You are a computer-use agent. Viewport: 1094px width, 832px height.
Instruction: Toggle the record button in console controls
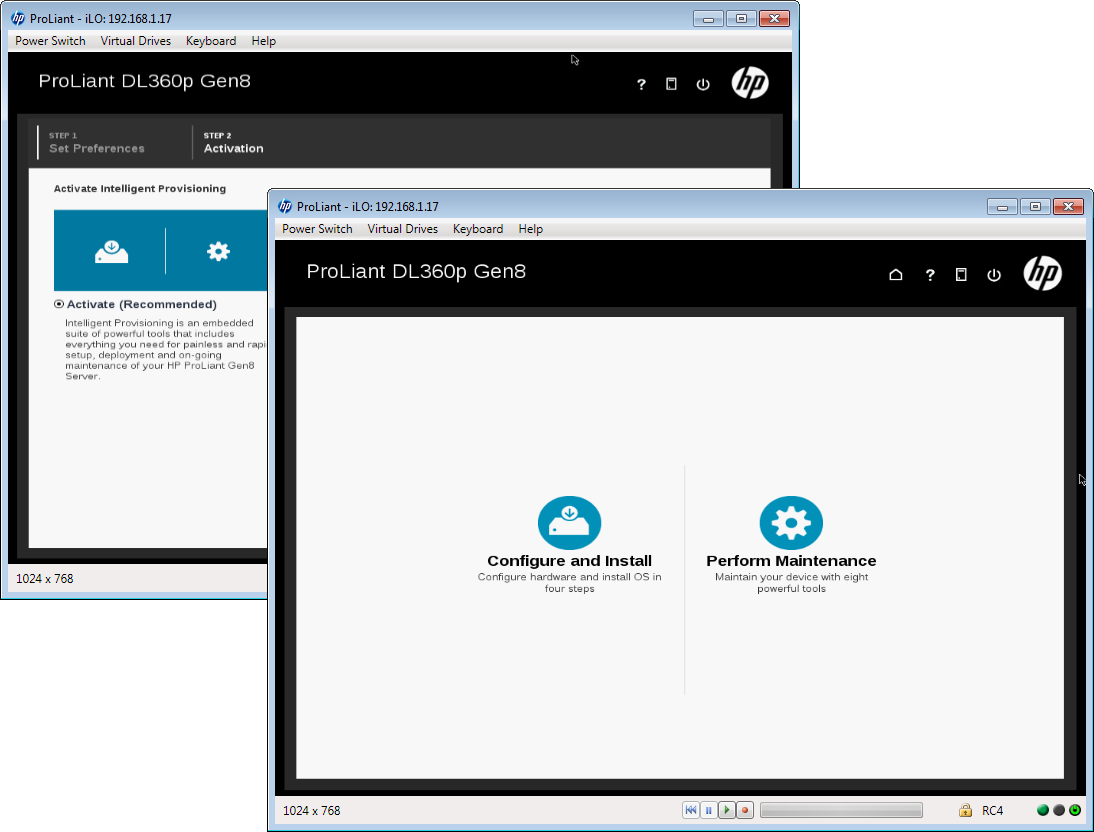pos(744,810)
